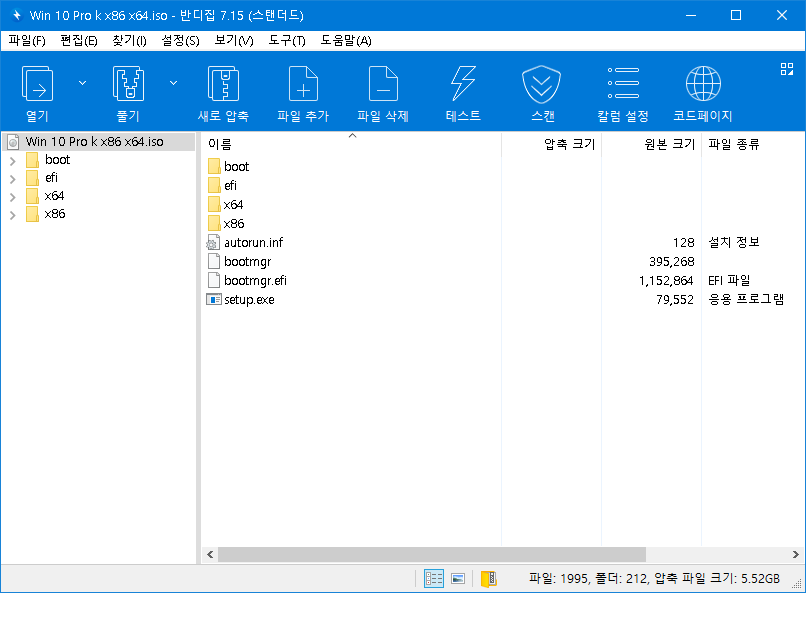
Task: Click the status bar file count text
Action: pos(654,579)
